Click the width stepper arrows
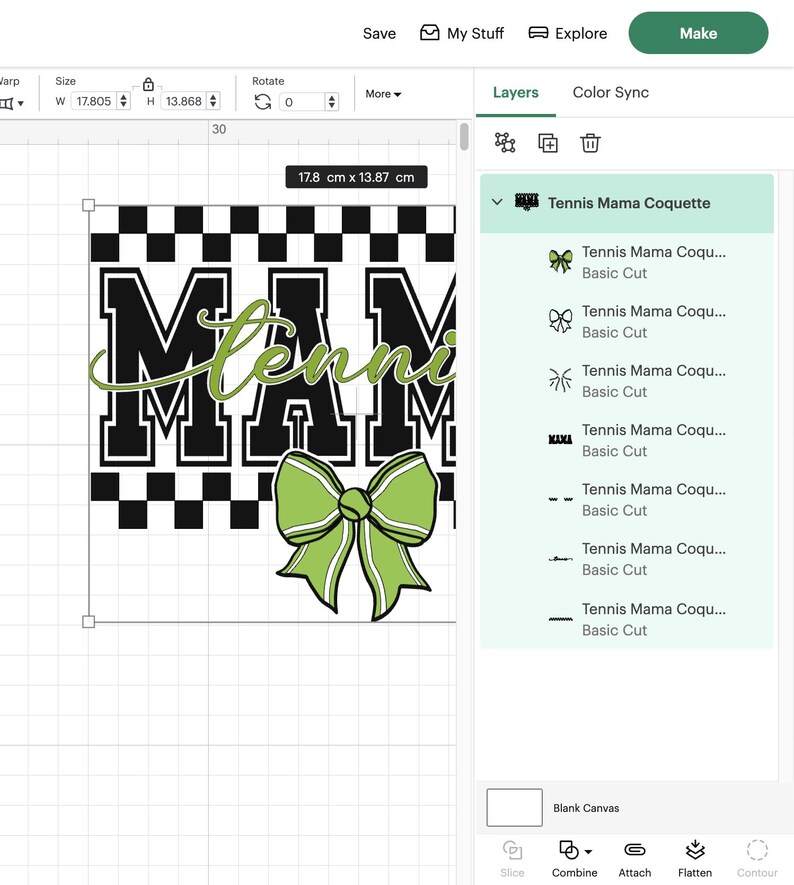The height and width of the screenshot is (885, 794). click(124, 102)
